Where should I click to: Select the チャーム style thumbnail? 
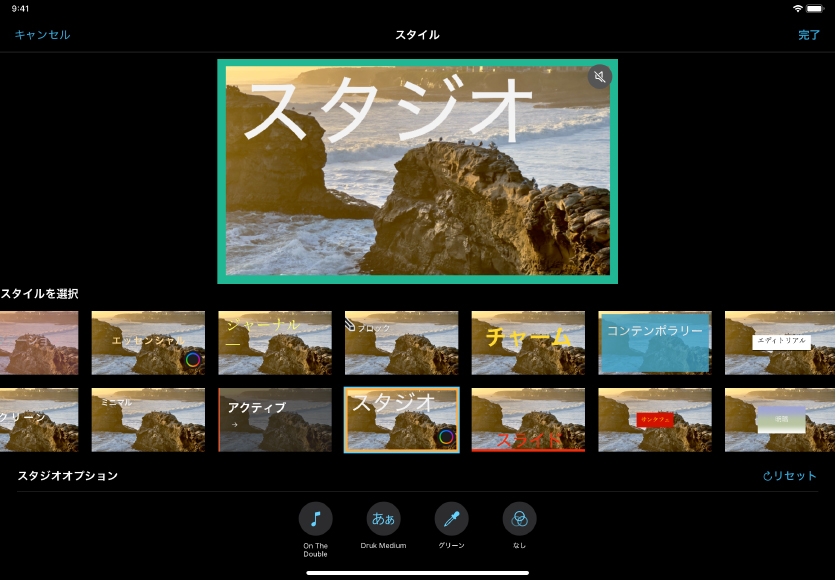click(528, 342)
